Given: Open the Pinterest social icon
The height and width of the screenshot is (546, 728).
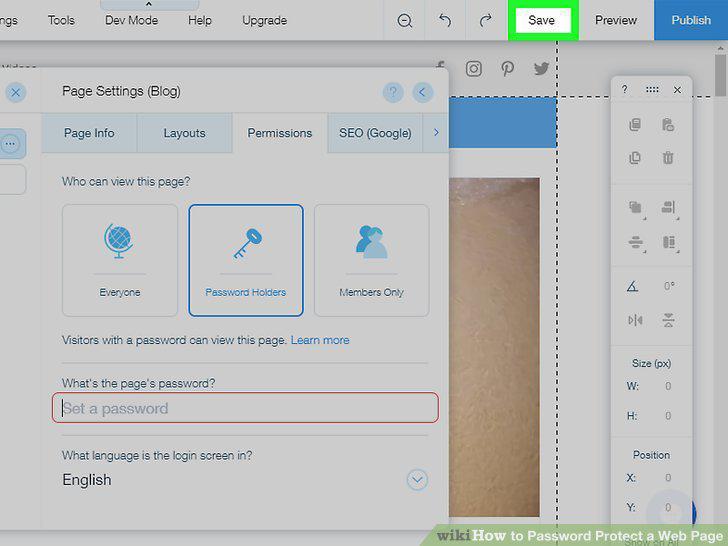Looking at the screenshot, I should pos(507,69).
